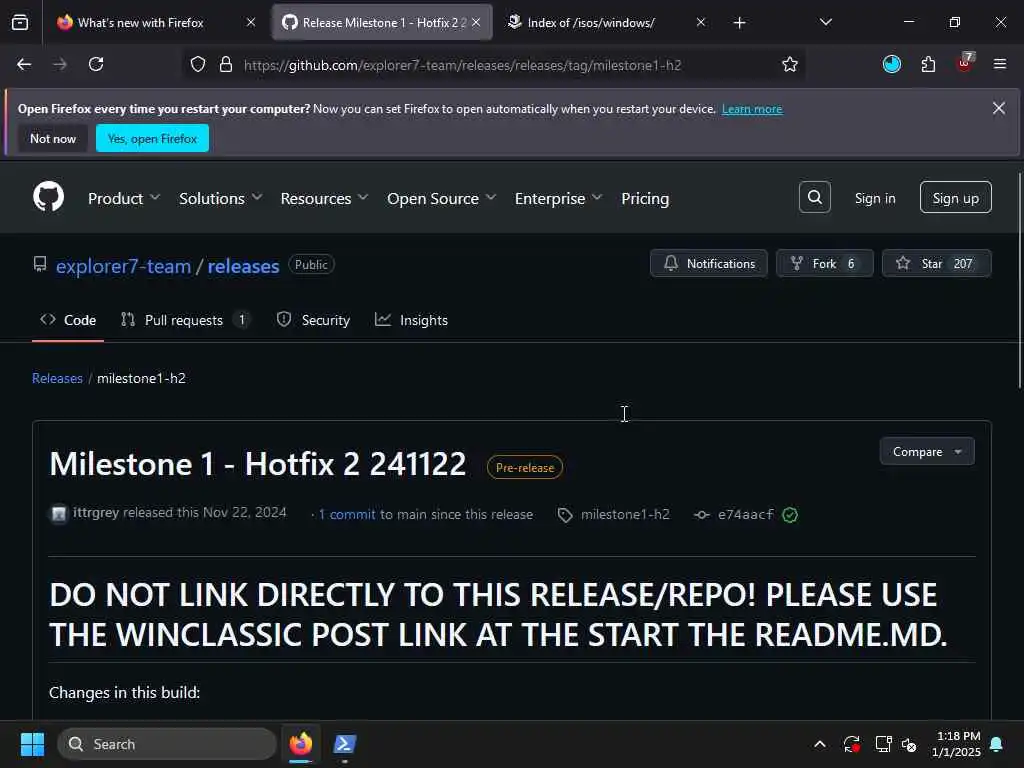Open the Code repository tab

click(68, 320)
